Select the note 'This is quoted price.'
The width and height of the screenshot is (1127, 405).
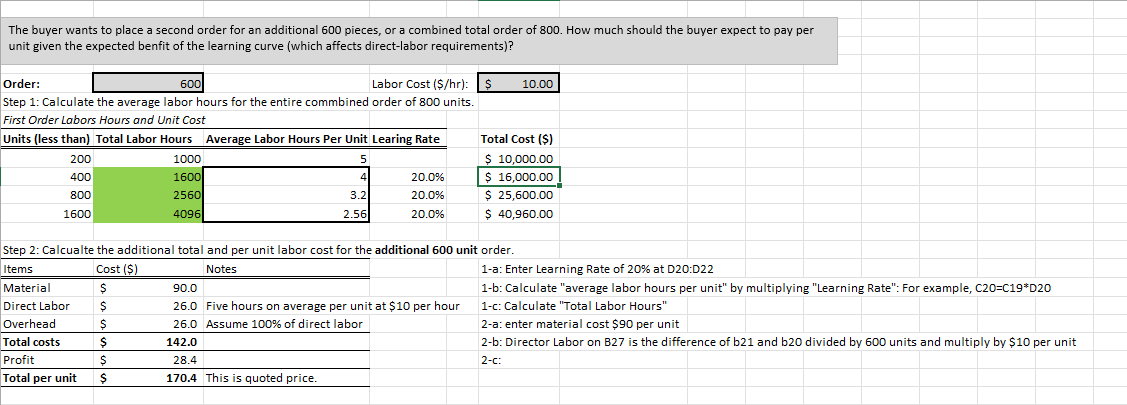tap(262, 378)
